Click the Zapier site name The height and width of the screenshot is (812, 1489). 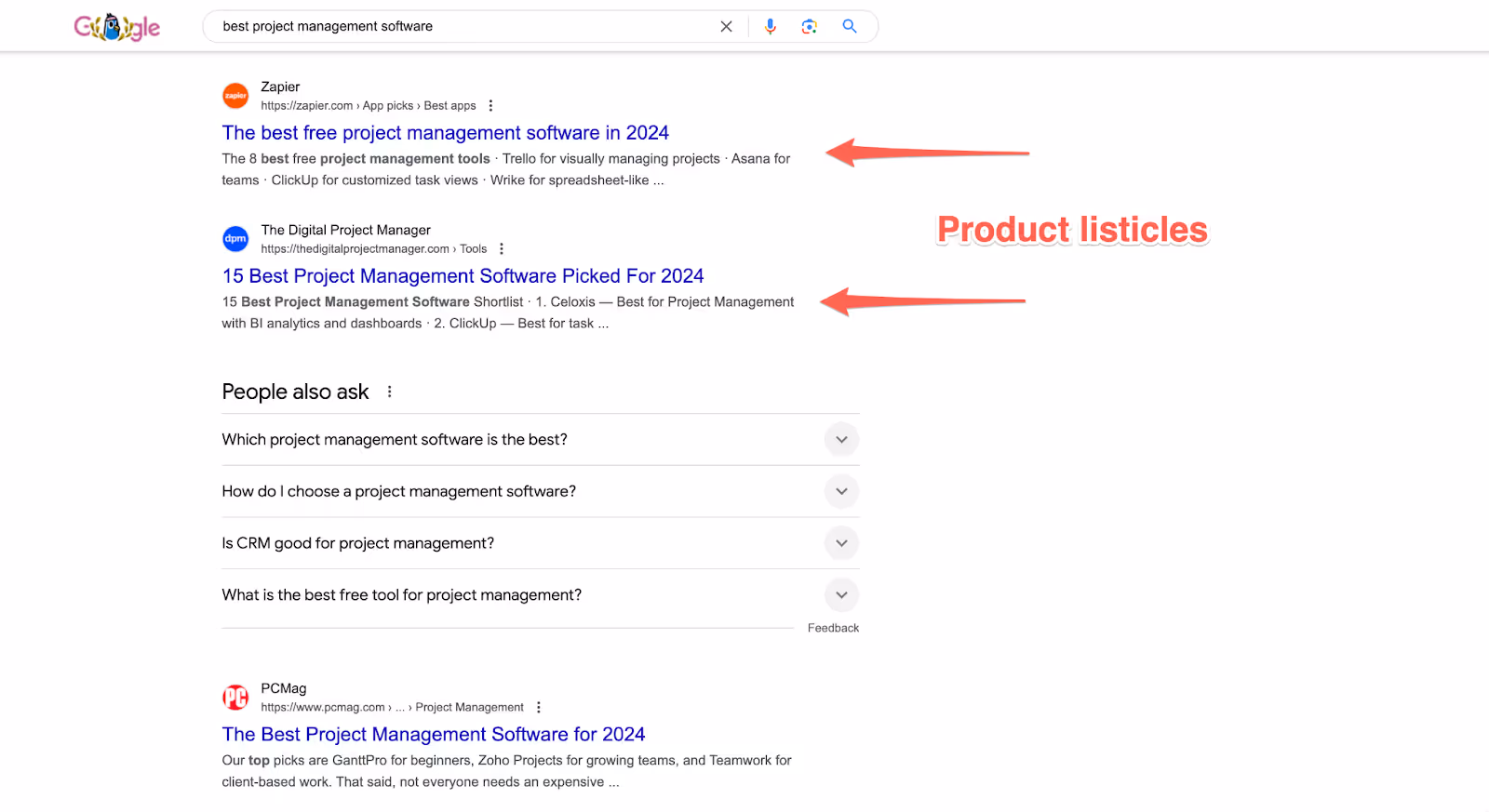280,87
